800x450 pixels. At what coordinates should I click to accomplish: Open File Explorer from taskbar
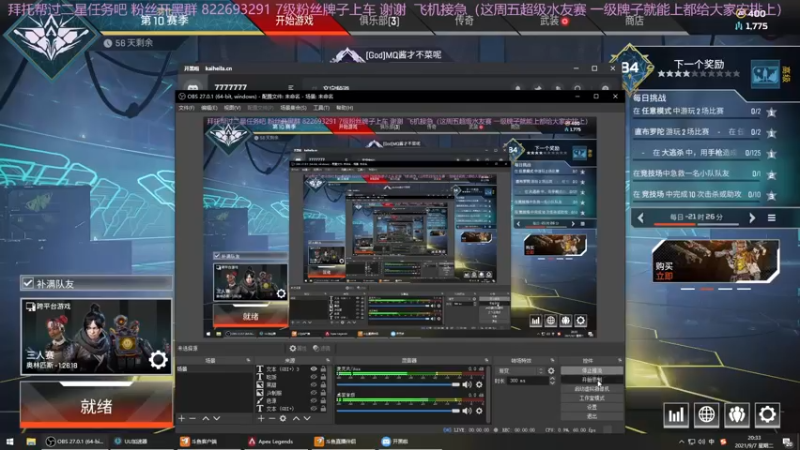[31, 441]
